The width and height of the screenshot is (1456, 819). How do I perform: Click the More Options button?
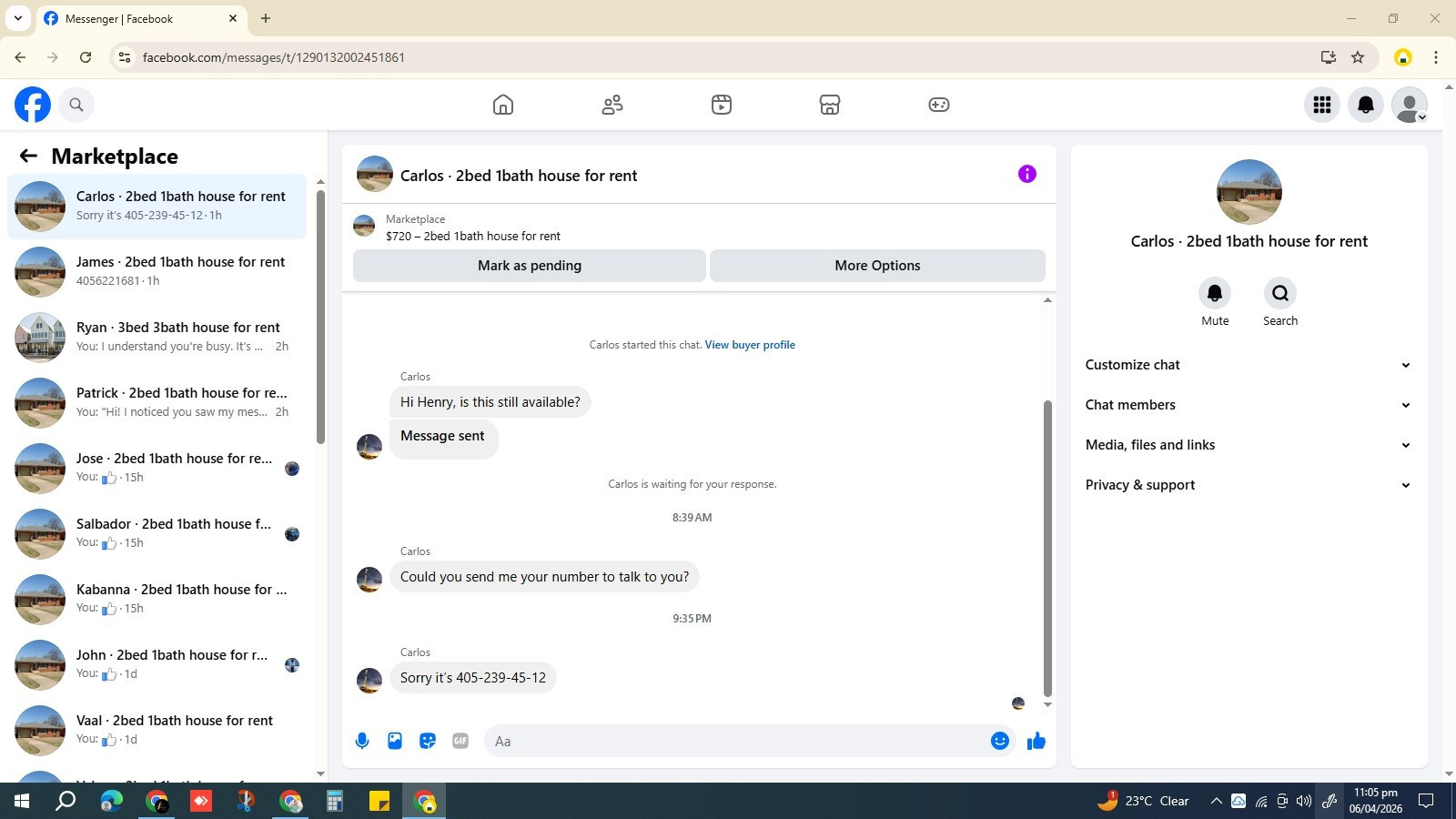877,266
